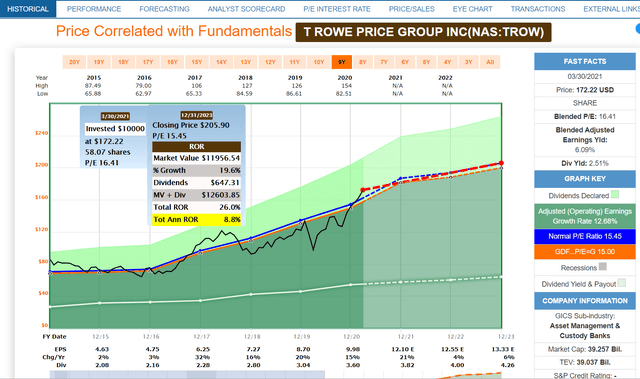Screen dimensions: 640x379
Task: Click the T ROWE PRICE GROUP ticker banner
Action: click(x=423, y=32)
